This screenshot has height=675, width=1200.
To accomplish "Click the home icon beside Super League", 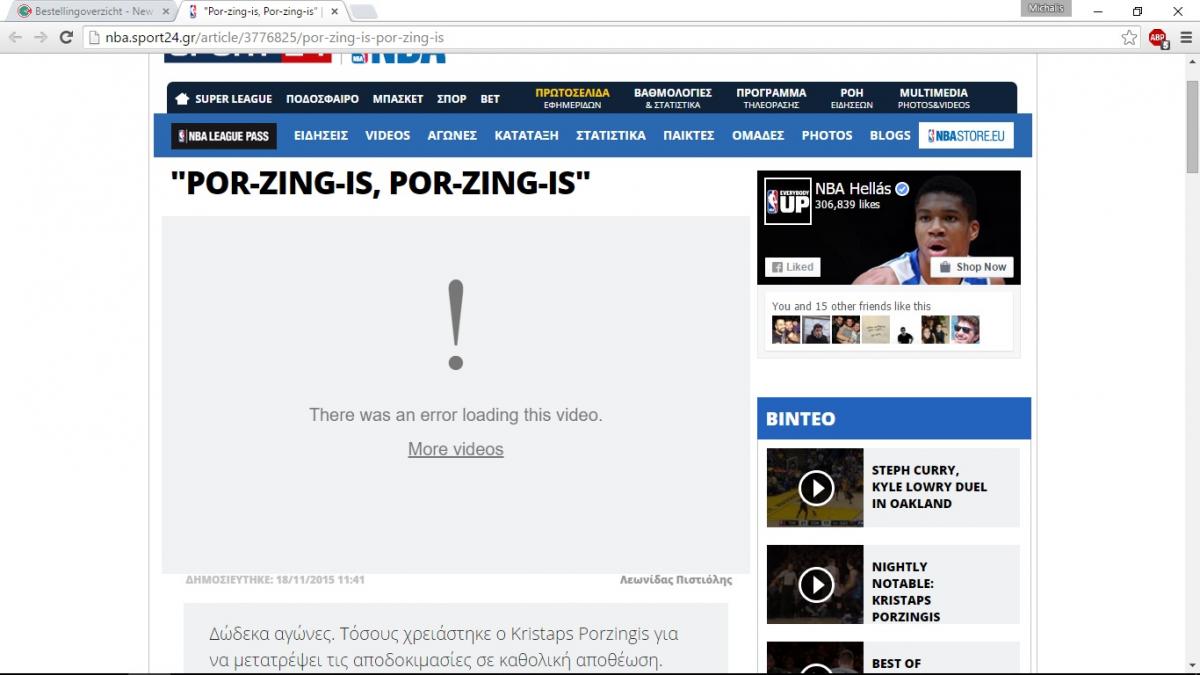I will point(182,99).
